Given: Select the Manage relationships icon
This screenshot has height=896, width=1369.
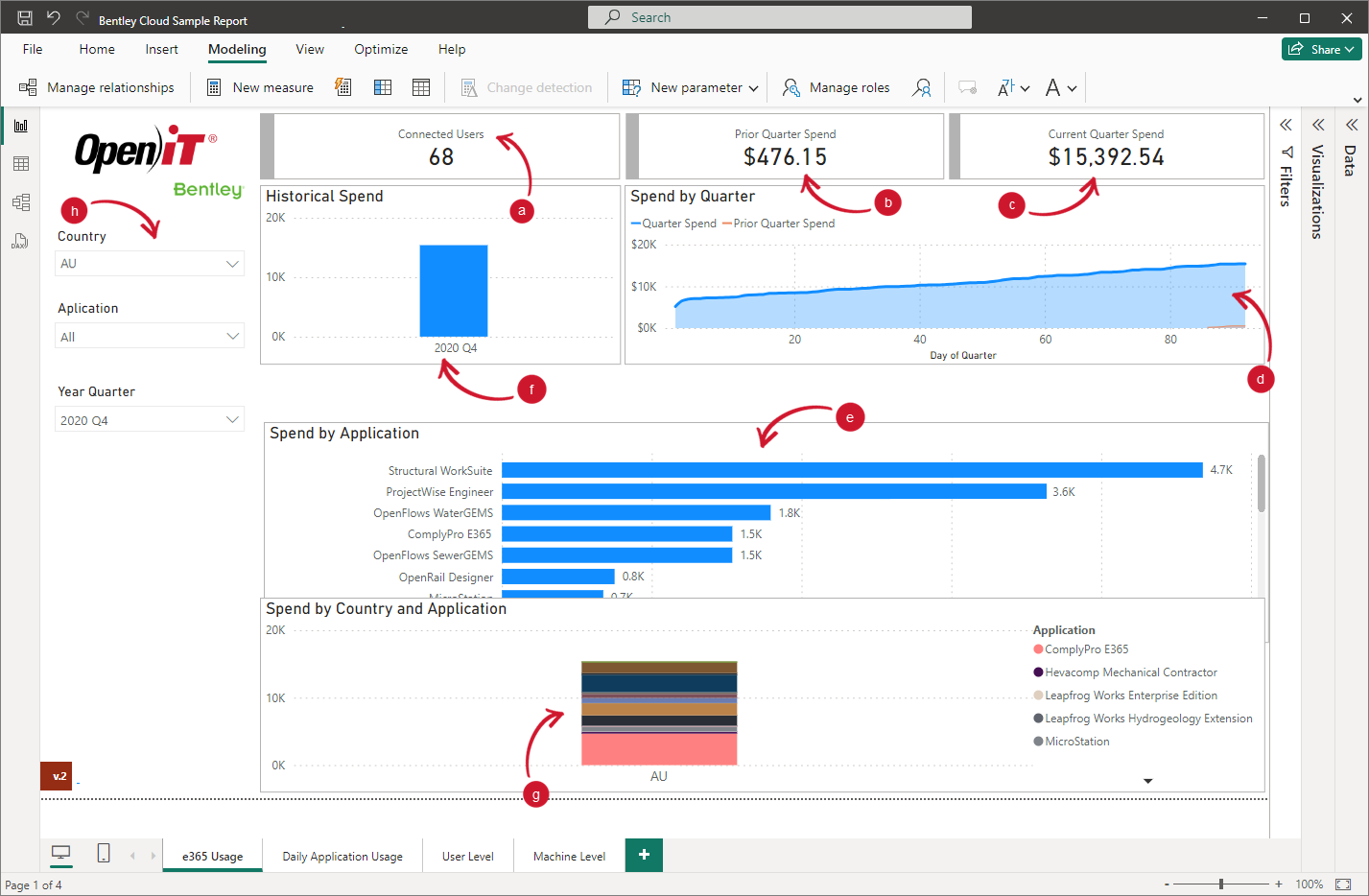Looking at the screenshot, I should pos(28,87).
